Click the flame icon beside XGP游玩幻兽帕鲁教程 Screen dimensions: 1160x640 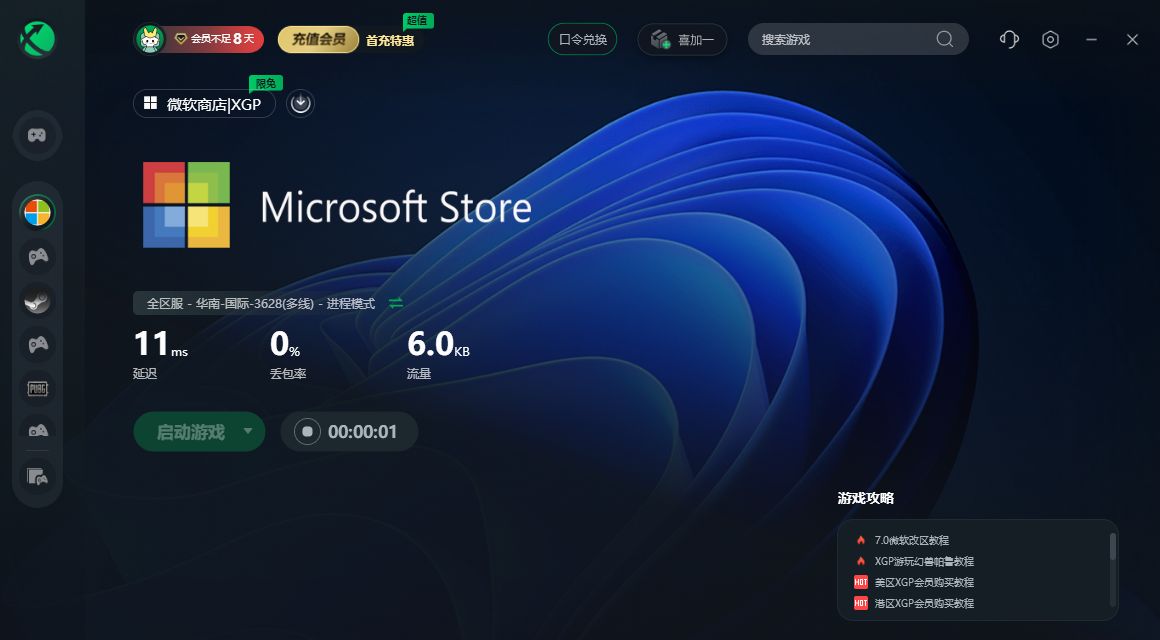[860, 562]
